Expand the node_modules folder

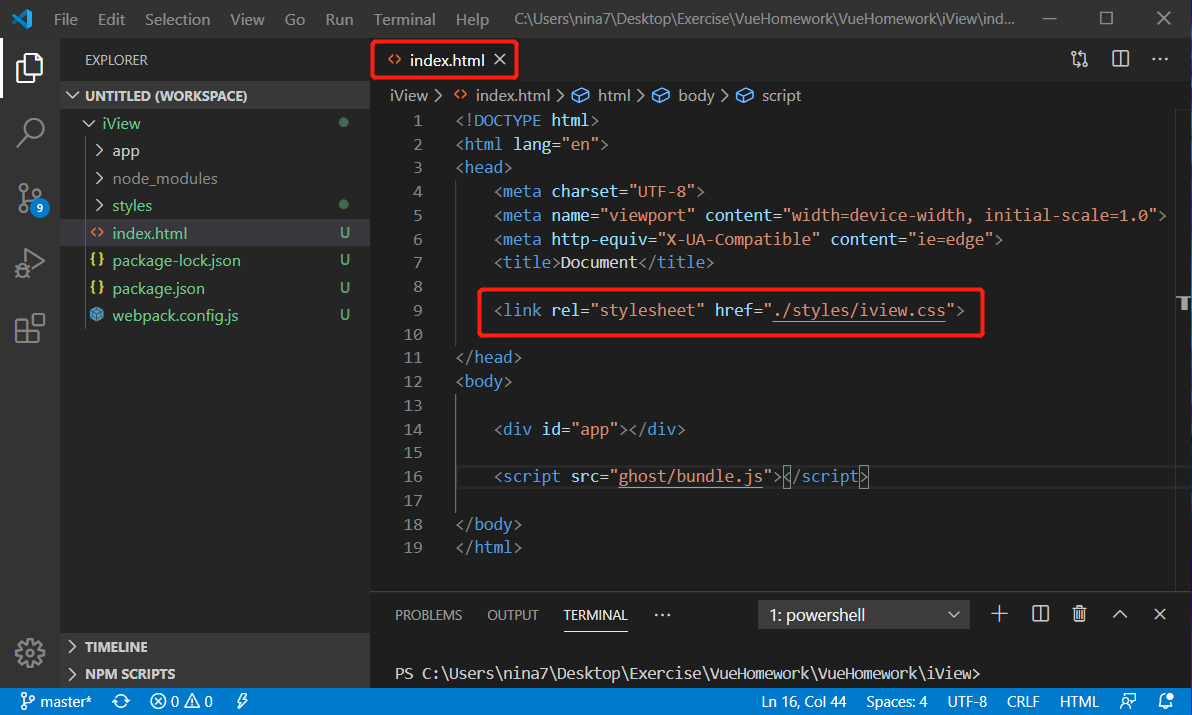(215, 178)
